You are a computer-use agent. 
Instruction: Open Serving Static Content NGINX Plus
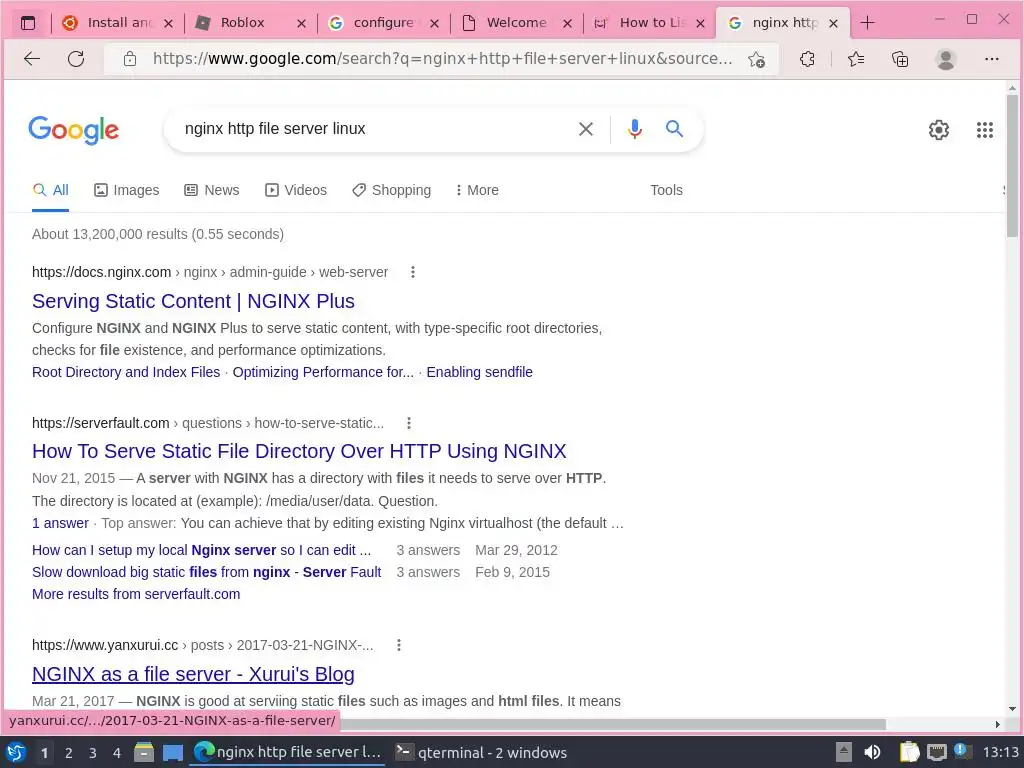[x=193, y=301]
